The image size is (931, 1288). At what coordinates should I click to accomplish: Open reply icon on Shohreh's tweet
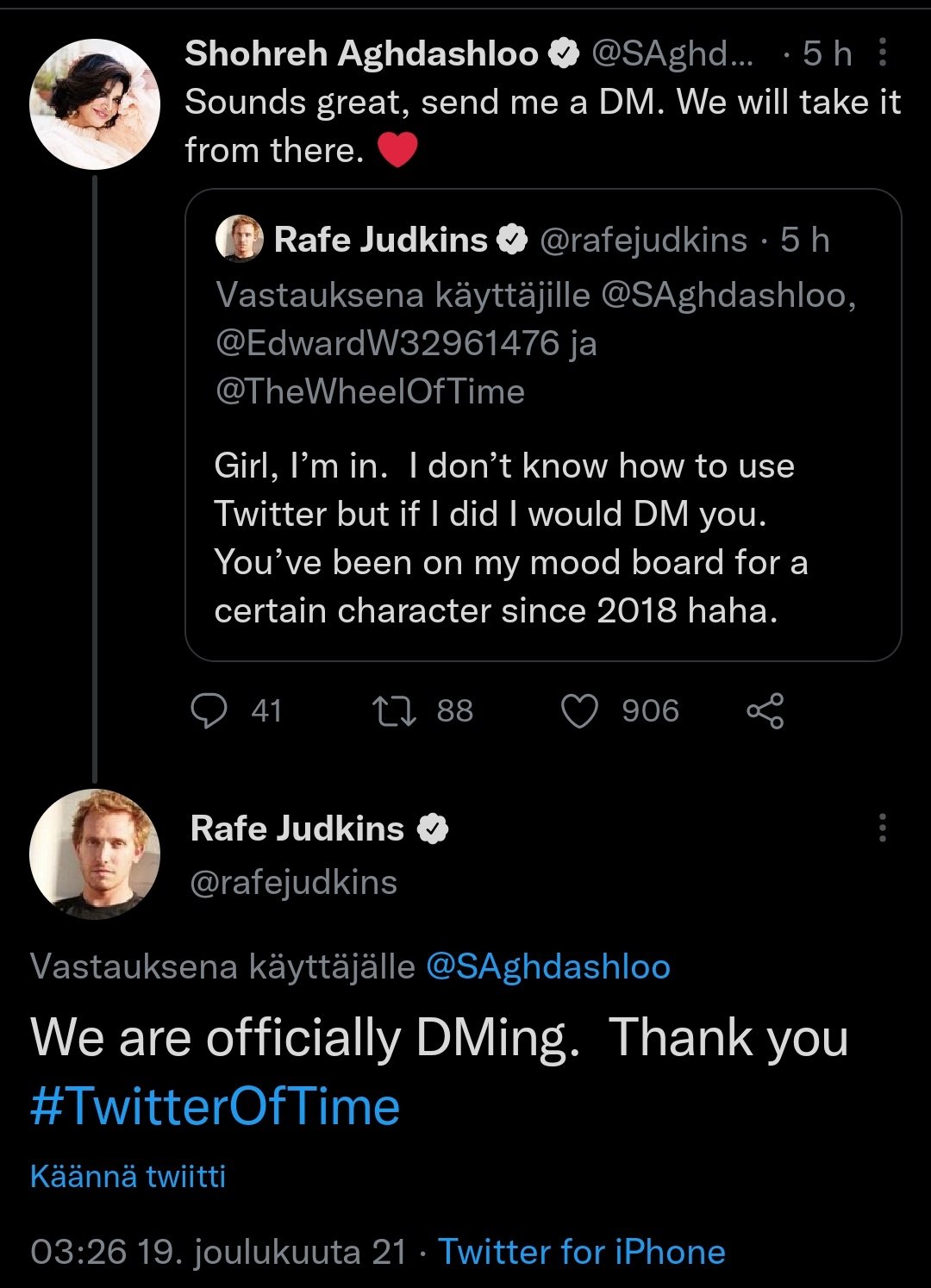pyautogui.click(x=209, y=711)
